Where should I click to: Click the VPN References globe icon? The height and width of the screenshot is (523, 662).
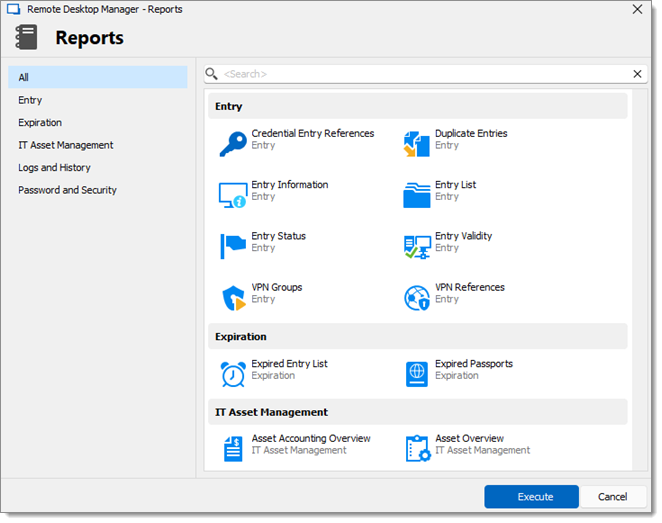point(417,298)
